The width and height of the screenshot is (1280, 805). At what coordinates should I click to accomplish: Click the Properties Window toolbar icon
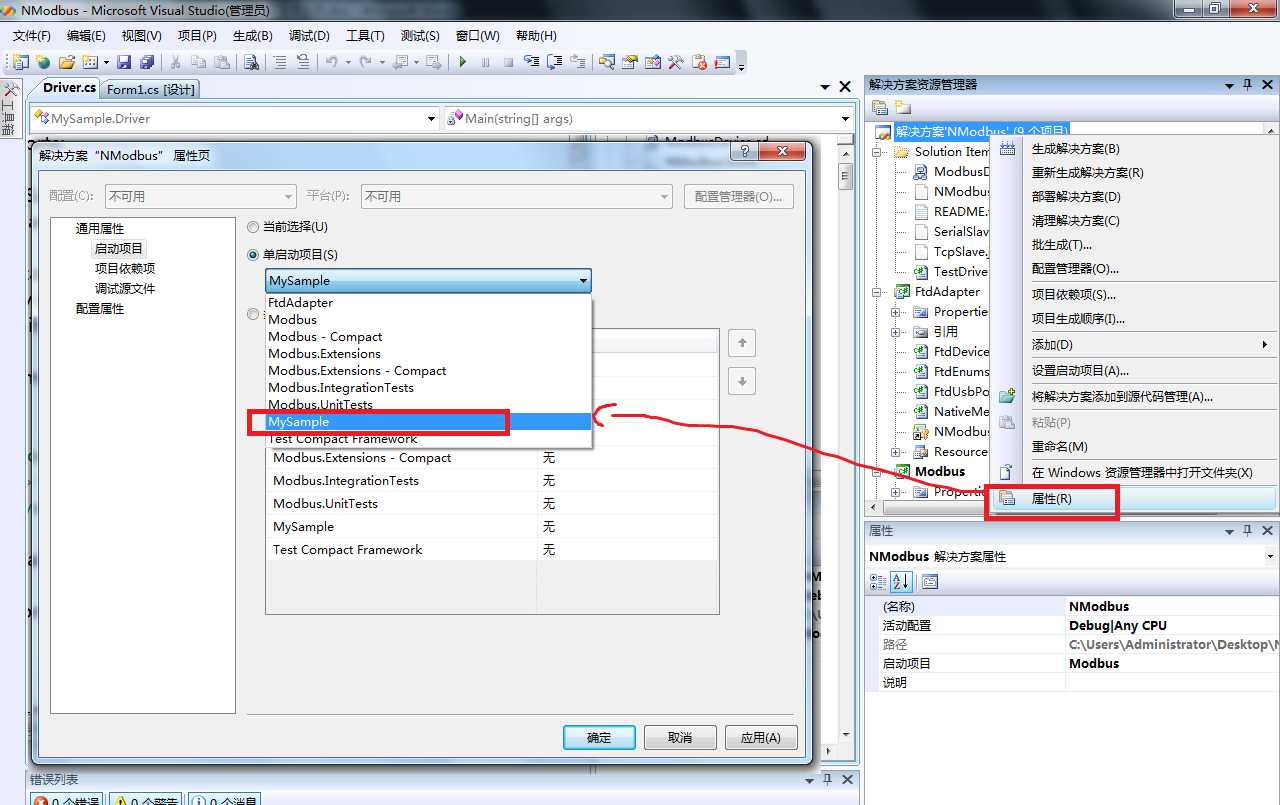629,62
